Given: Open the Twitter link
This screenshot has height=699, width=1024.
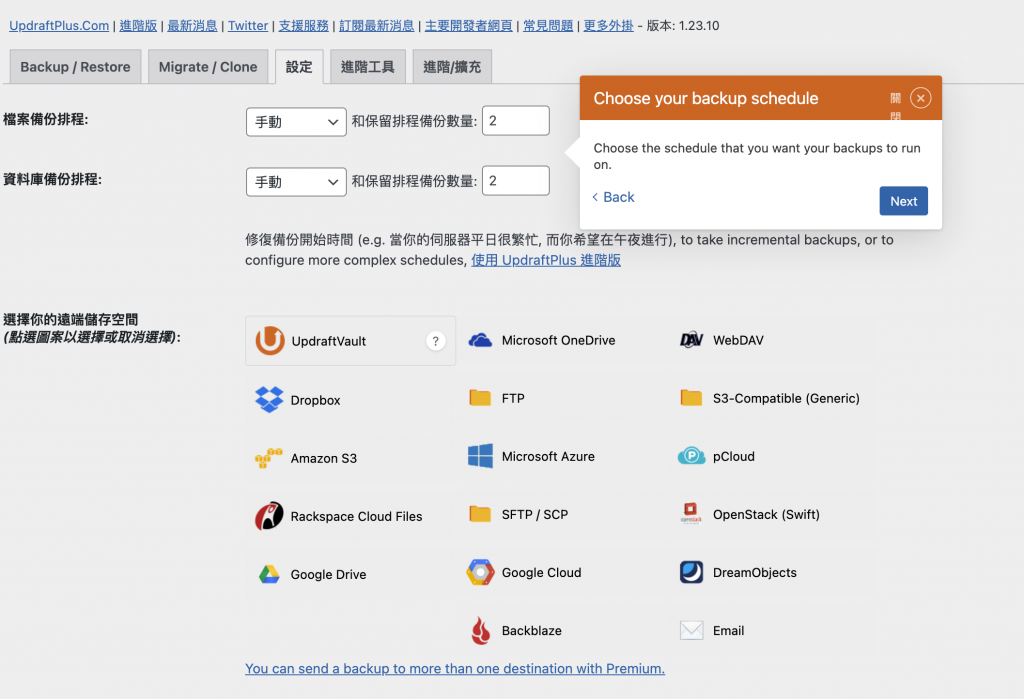Looking at the screenshot, I should click(248, 25).
